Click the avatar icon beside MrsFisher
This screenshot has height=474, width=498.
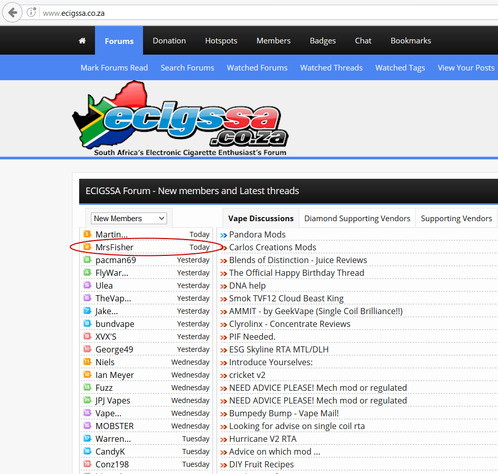(87, 247)
